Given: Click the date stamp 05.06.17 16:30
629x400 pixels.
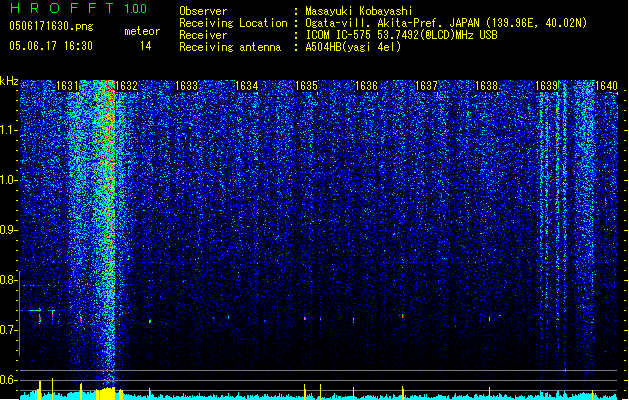Looking at the screenshot, I should [51, 46].
